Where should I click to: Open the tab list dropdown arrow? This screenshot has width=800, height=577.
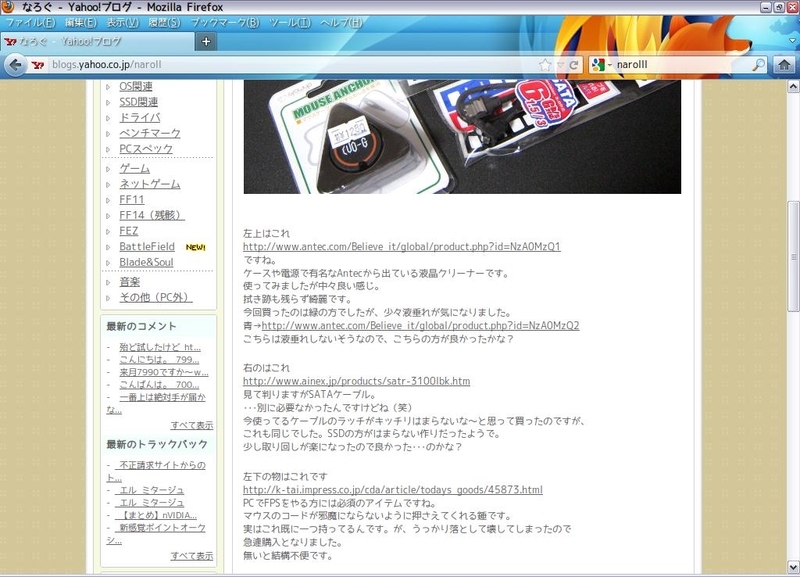tap(792, 41)
